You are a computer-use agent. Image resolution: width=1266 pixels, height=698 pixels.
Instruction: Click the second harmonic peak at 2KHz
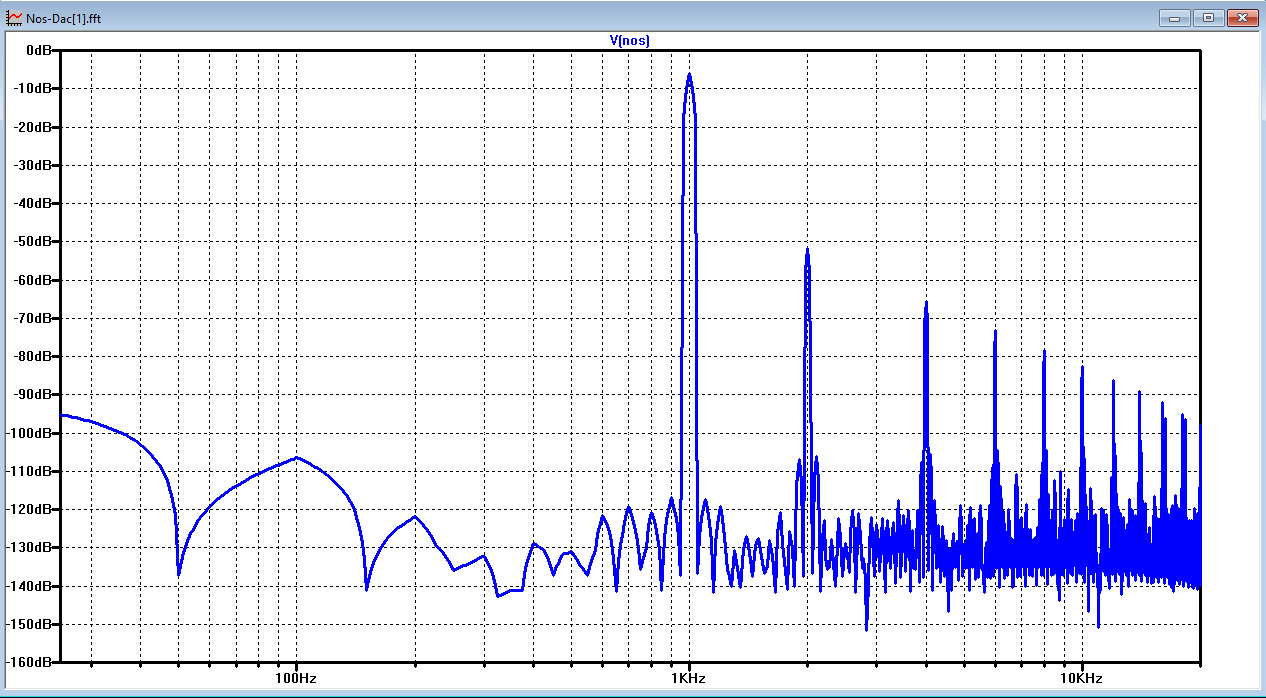pos(807,250)
